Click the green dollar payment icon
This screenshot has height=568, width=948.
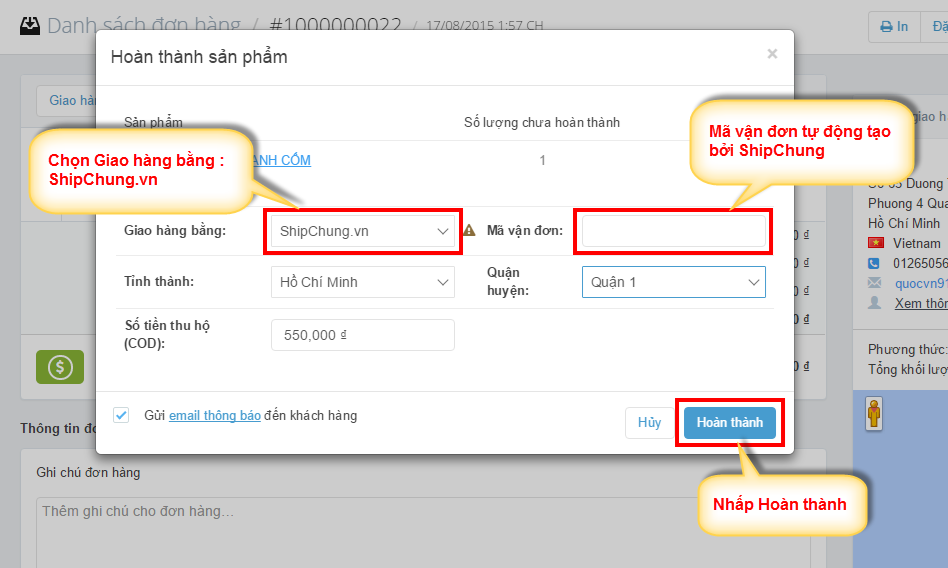(60, 367)
